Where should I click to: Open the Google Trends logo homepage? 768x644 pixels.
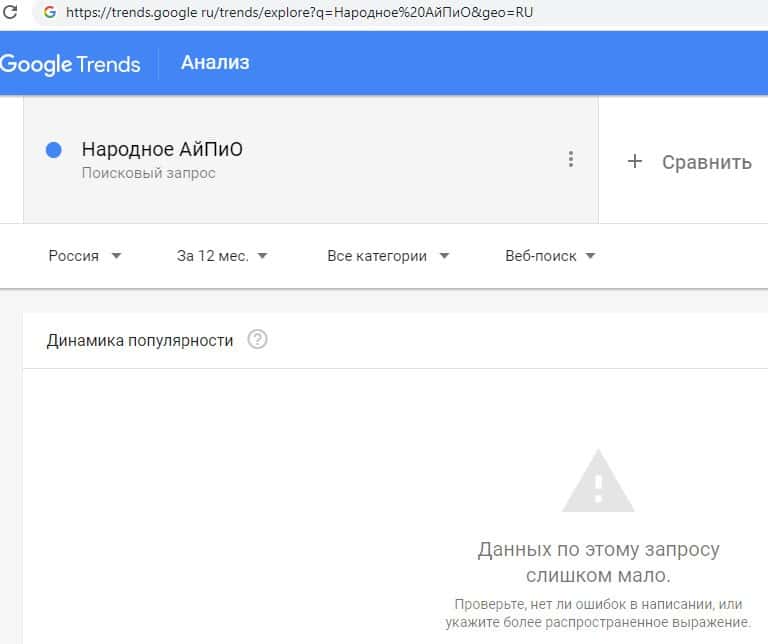coord(70,64)
